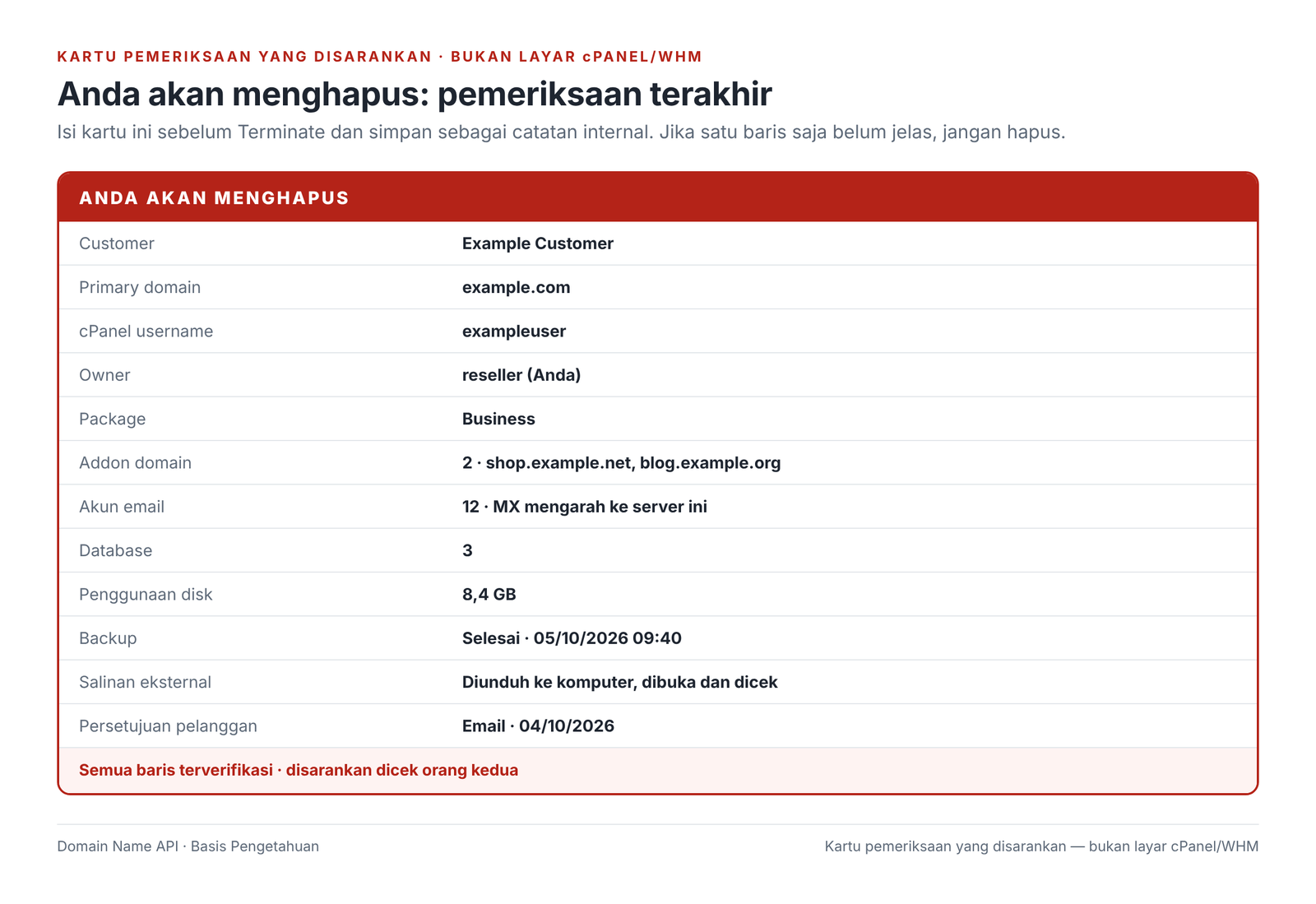Click the footer note 'bukan layar cPanel/WHM'
Image resolution: width=1316 pixels, height=904 pixels.
tap(1174, 846)
